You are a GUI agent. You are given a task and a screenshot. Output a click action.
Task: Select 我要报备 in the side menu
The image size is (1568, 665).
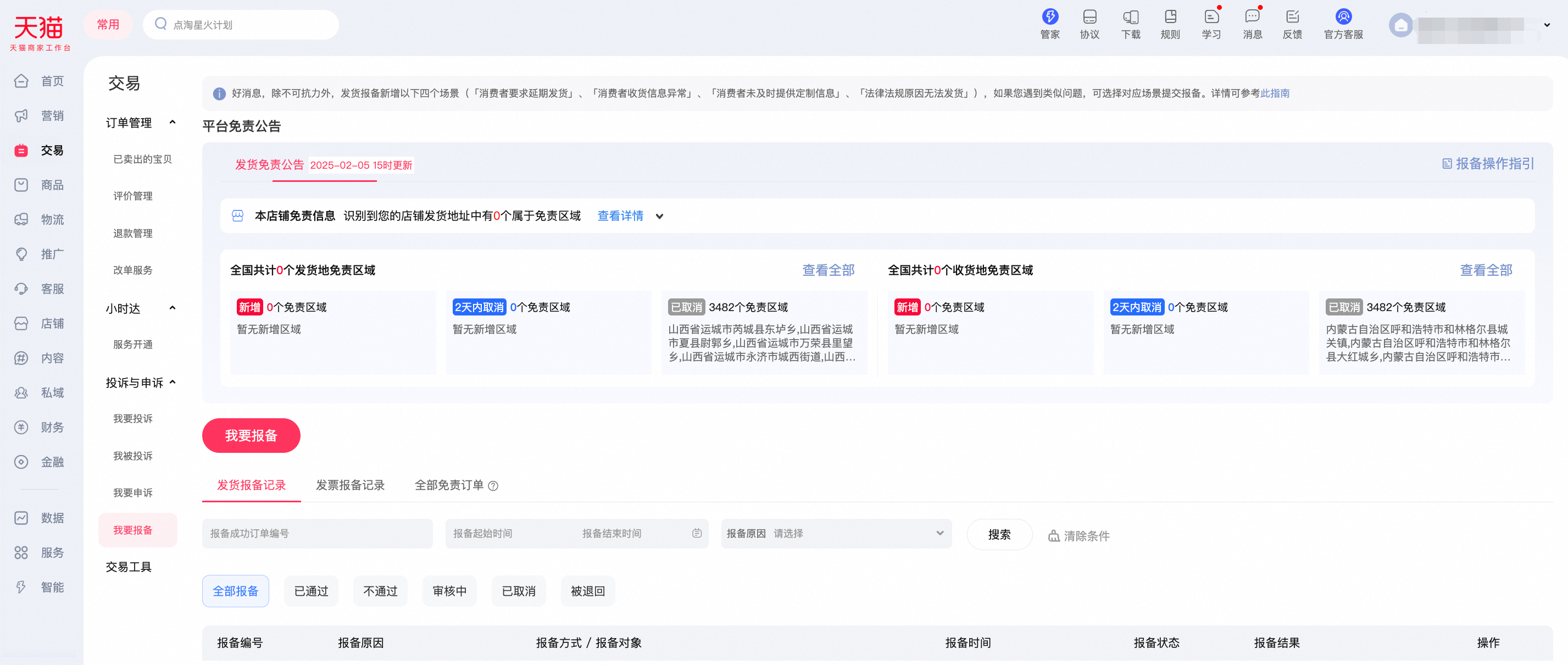click(x=137, y=530)
